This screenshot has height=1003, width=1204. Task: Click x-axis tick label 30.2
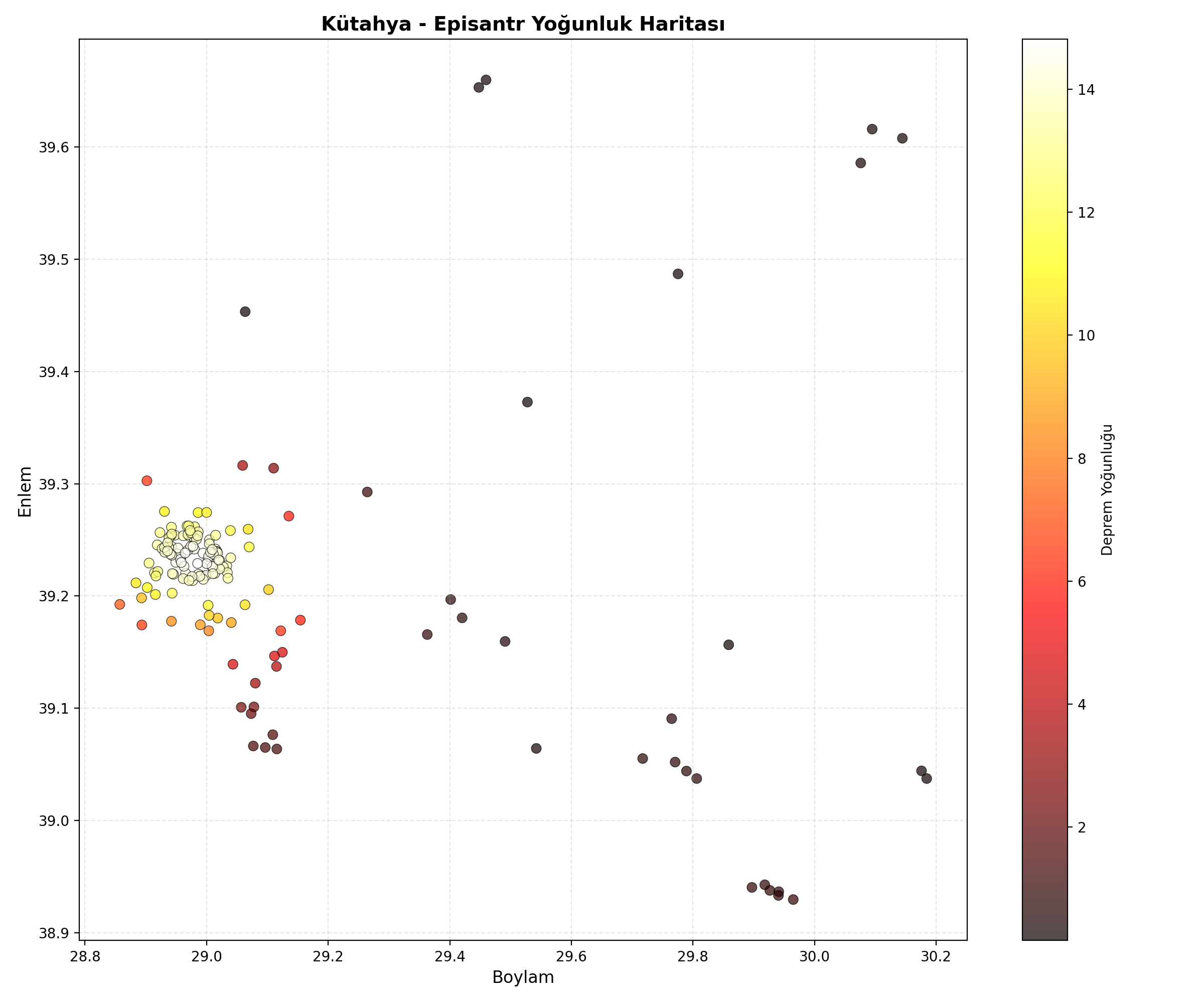[936, 955]
